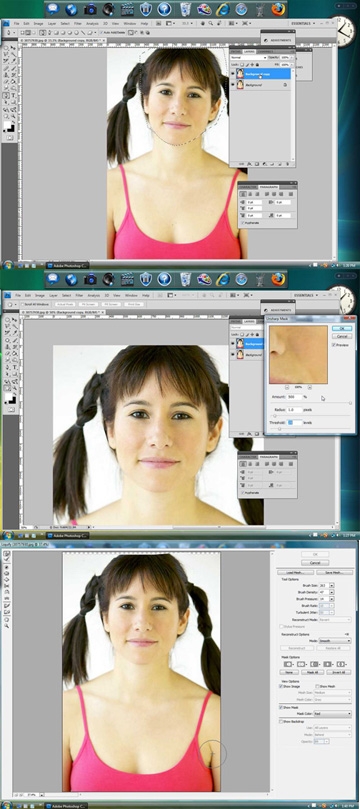The width and height of the screenshot is (360, 809).
Task: Toggle Show Mask in Liquify
Action: click(281, 707)
